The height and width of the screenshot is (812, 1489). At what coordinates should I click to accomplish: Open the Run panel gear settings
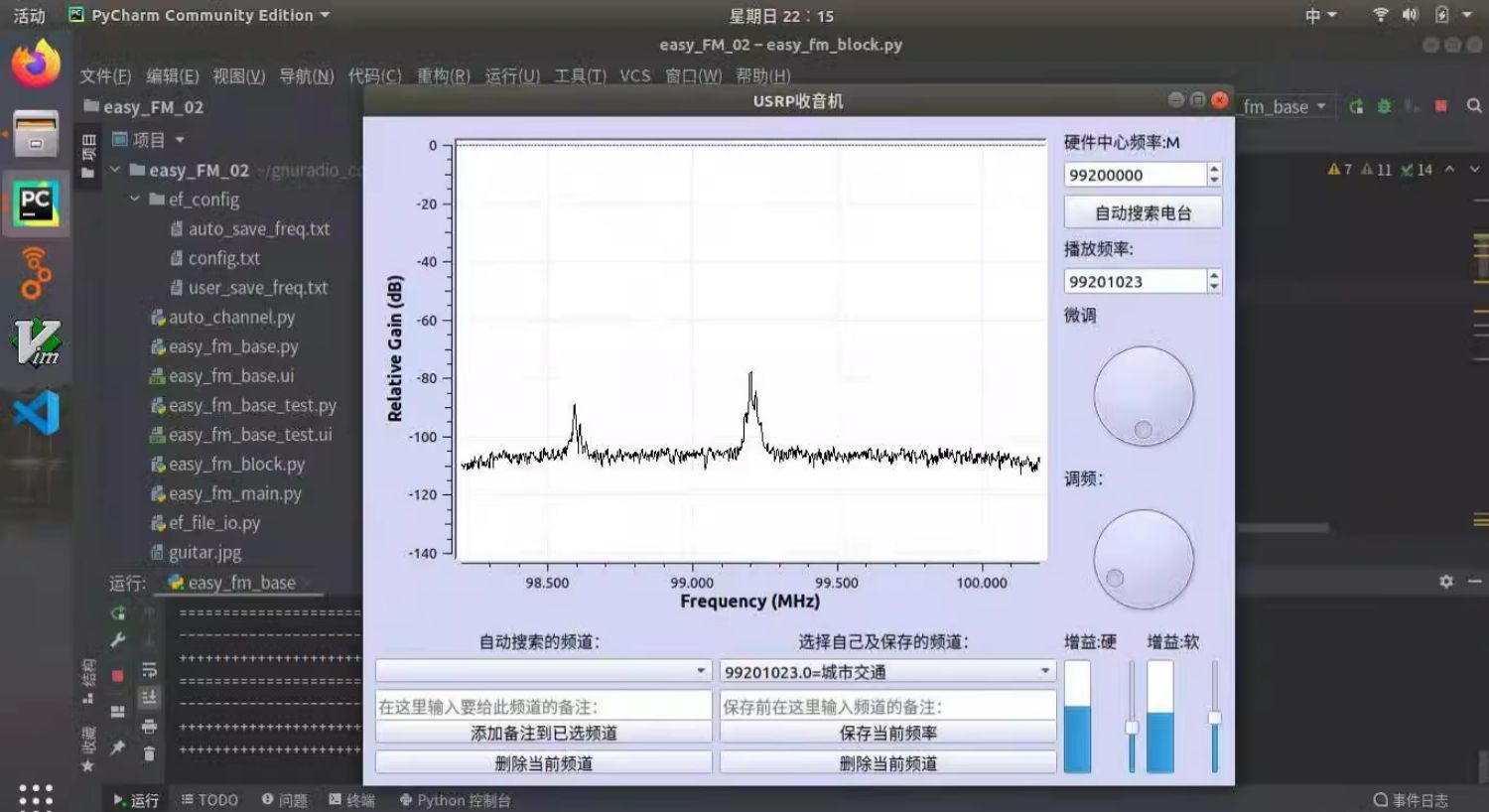pyautogui.click(x=1446, y=582)
